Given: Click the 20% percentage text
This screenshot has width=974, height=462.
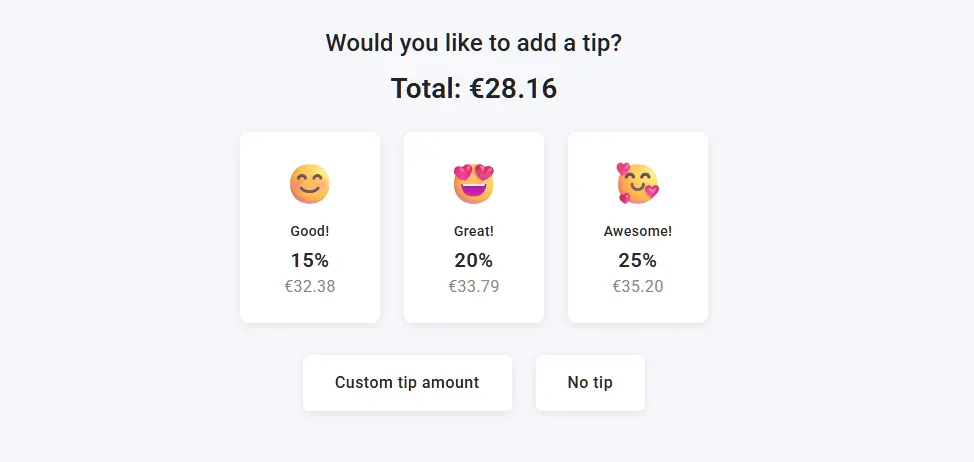Looking at the screenshot, I should click(x=474, y=261).
